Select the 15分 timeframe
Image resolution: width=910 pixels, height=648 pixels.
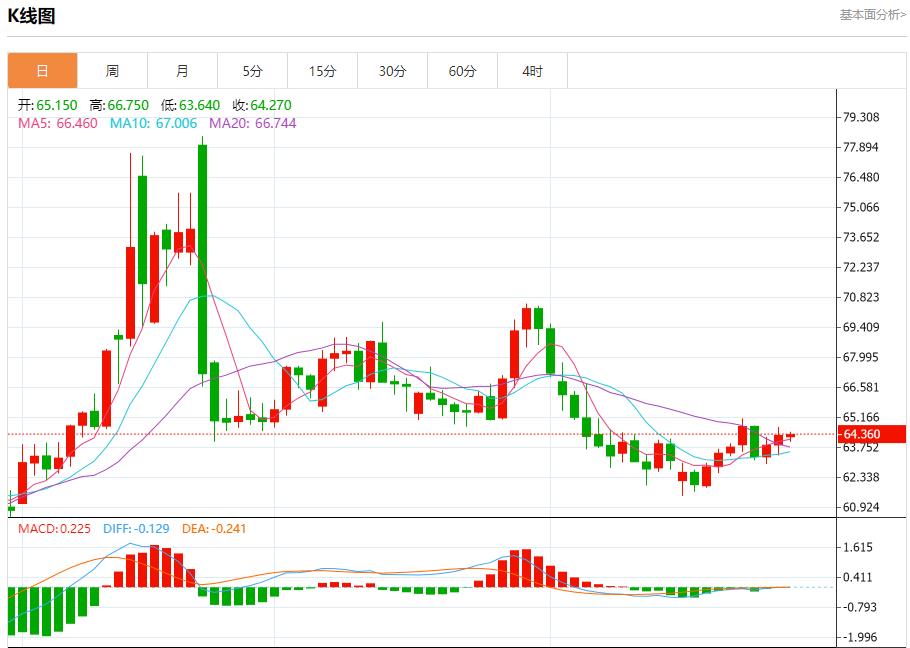click(x=322, y=70)
